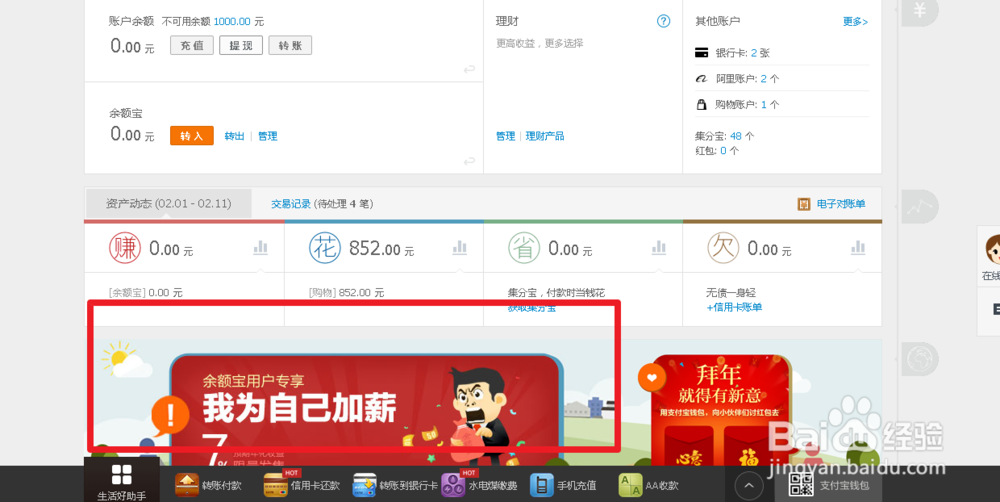This screenshot has height=502, width=1000.
Task: Open the 拜年就得有新意 red envelope banner
Action: pos(721,410)
